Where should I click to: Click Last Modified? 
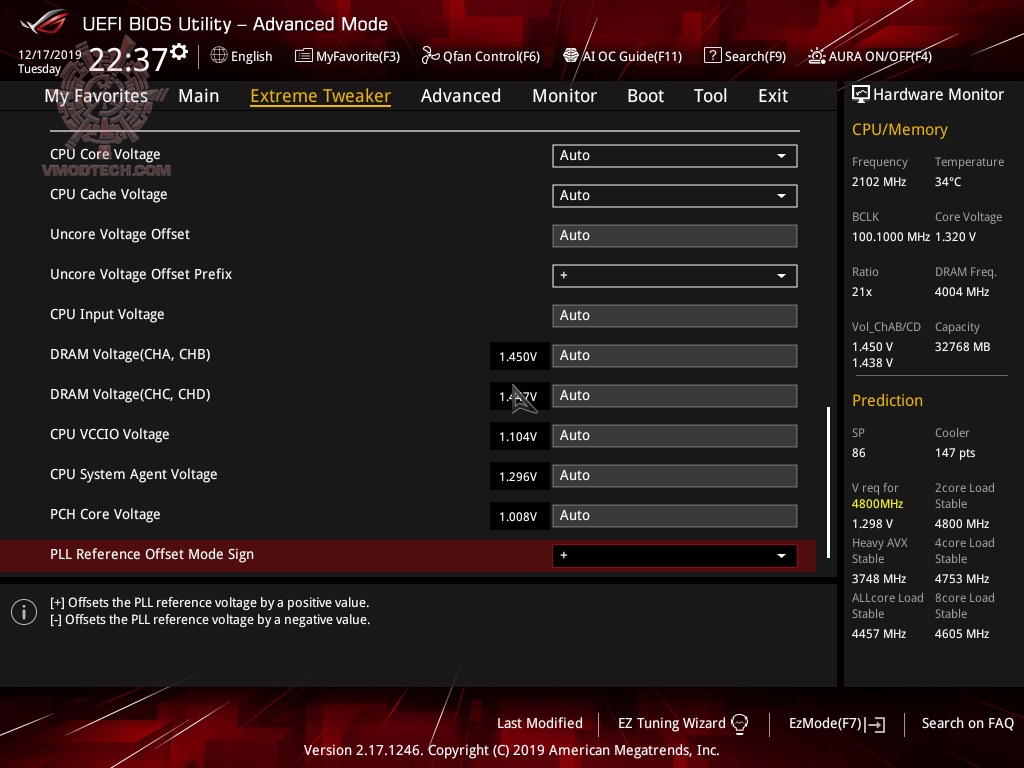[539, 724]
